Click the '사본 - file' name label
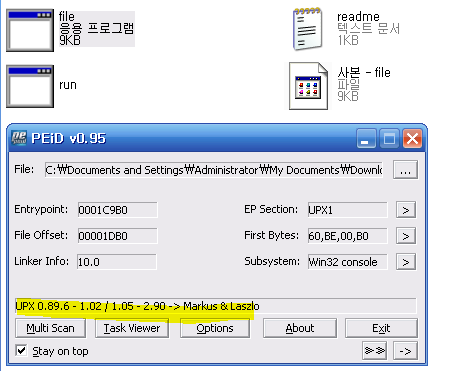This screenshot has height=371, width=456. tap(364, 72)
